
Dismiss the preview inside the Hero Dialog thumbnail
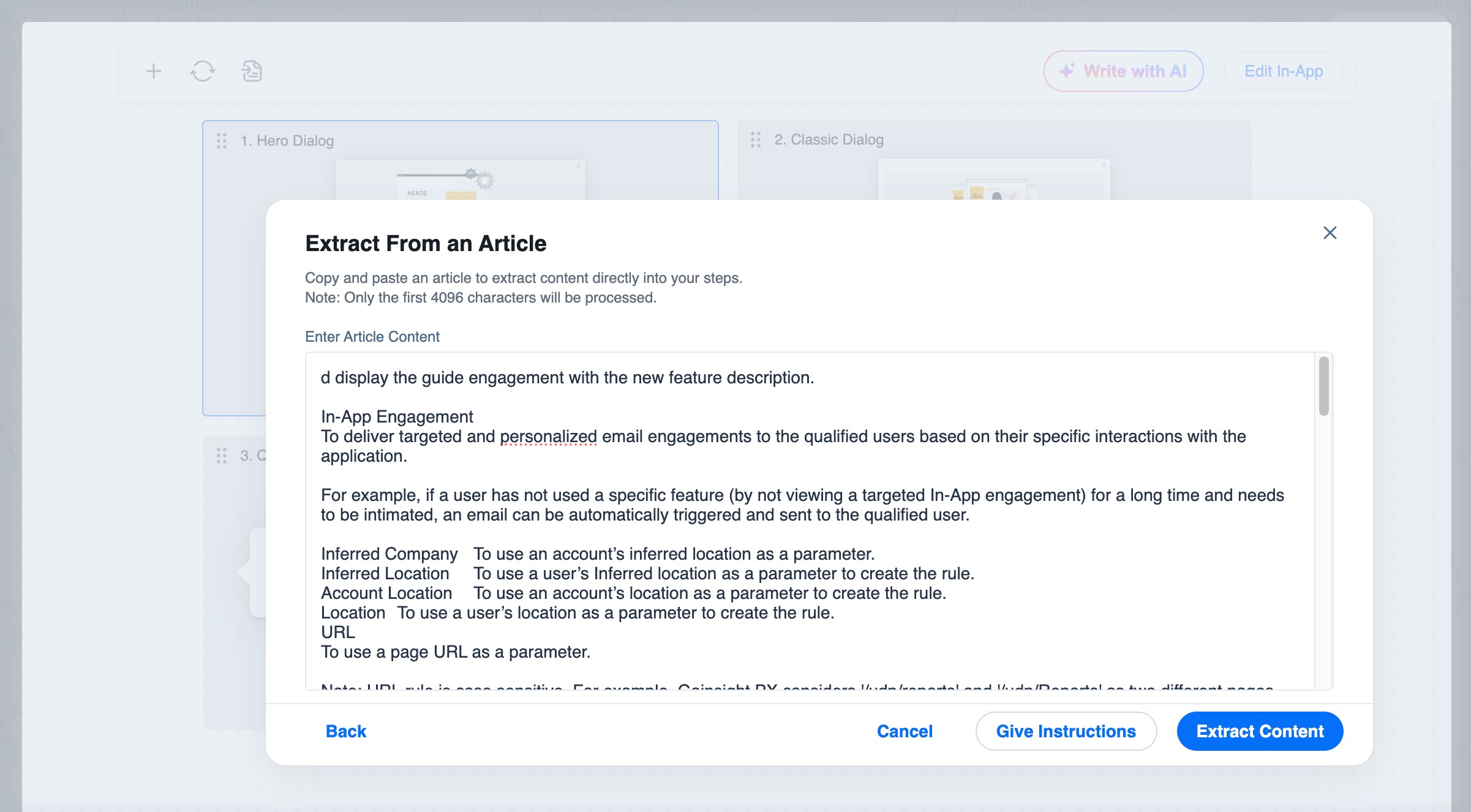(x=578, y=166)
